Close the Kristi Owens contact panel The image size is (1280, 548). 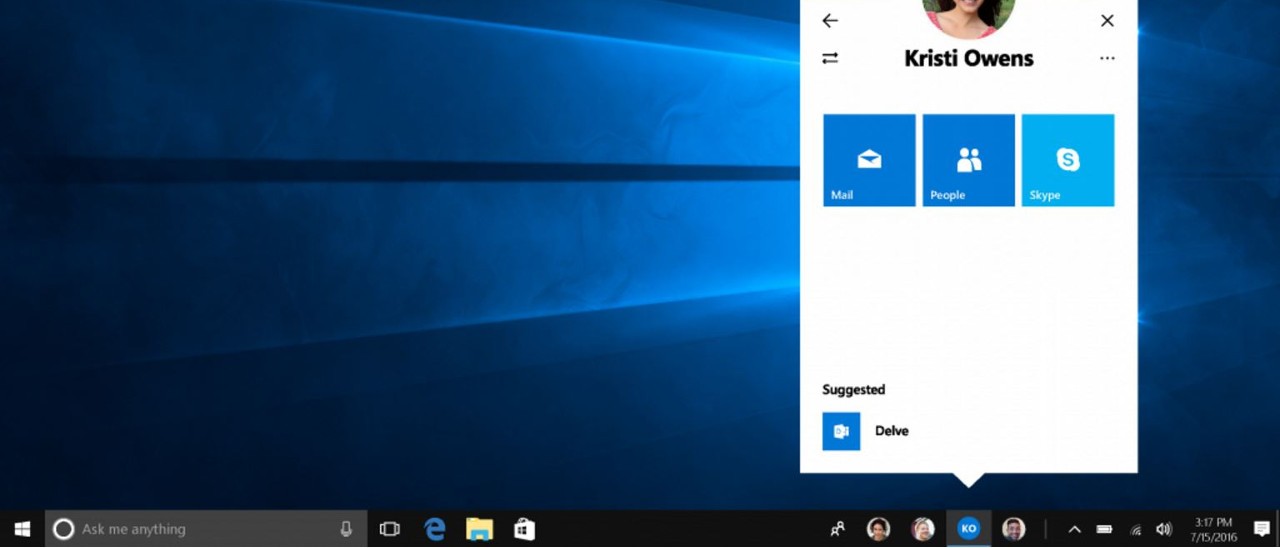tap(1107, 20)
